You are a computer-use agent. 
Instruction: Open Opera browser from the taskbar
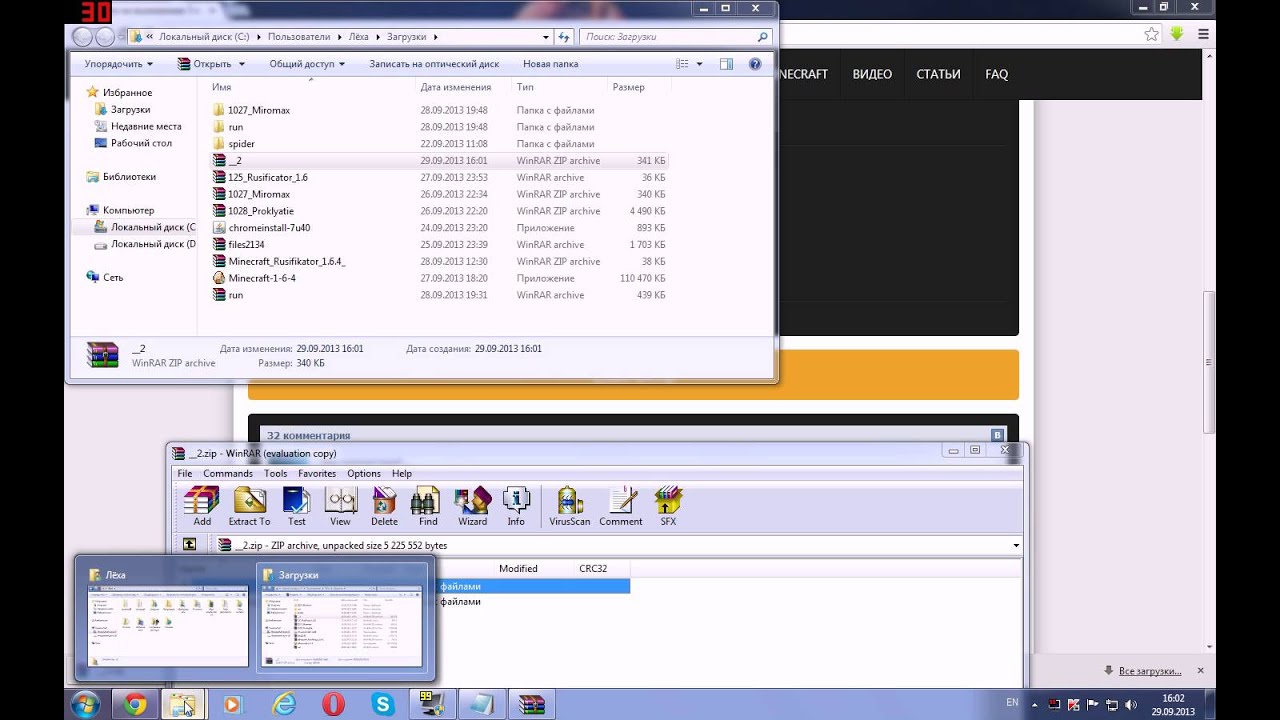click(334, 705)
